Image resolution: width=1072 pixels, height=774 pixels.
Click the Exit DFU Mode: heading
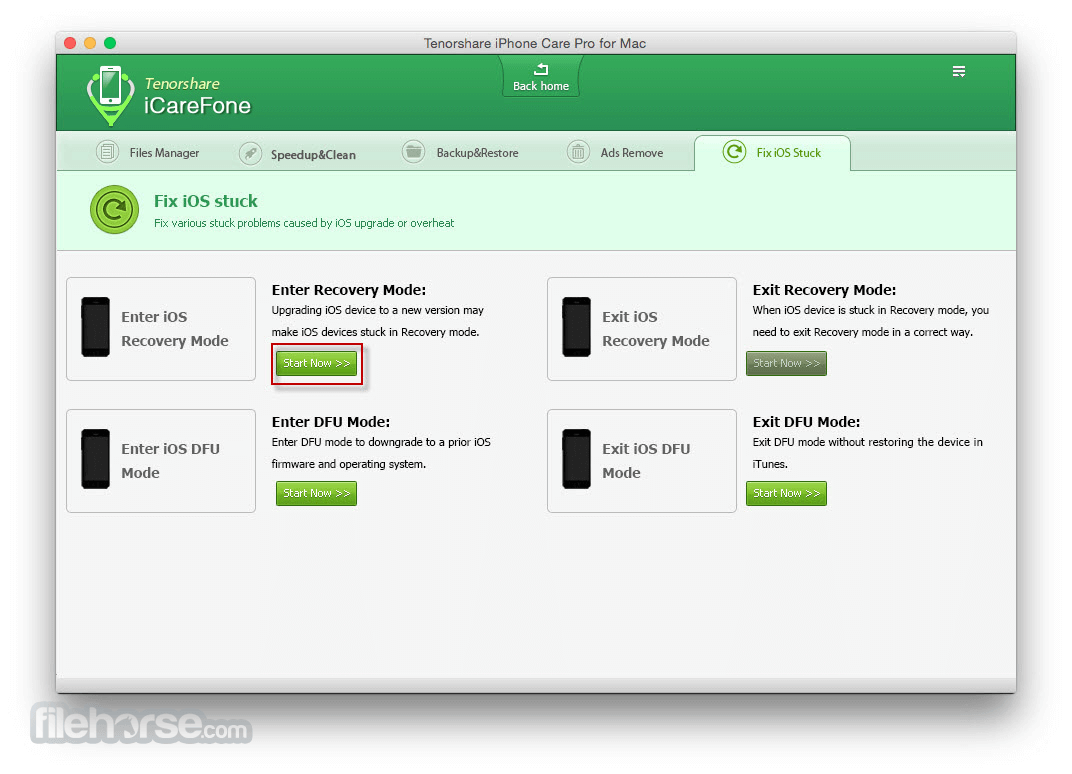coord(806,422)
